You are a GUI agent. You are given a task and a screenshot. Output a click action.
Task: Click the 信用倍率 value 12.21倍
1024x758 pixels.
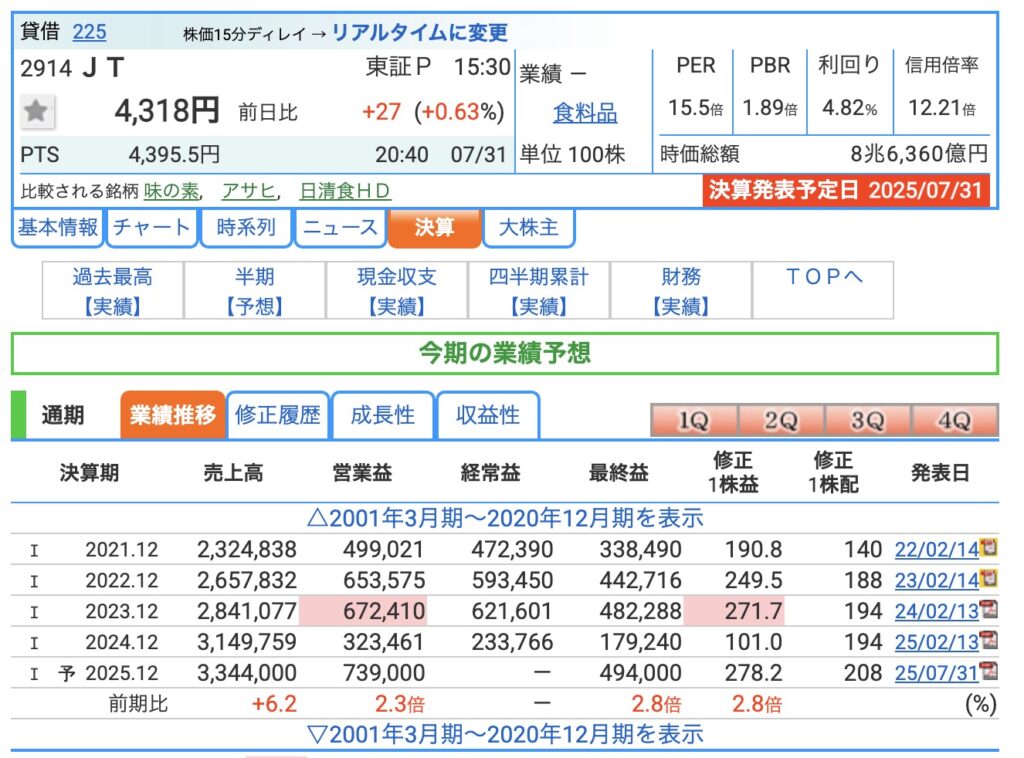(x=942, y=108)
